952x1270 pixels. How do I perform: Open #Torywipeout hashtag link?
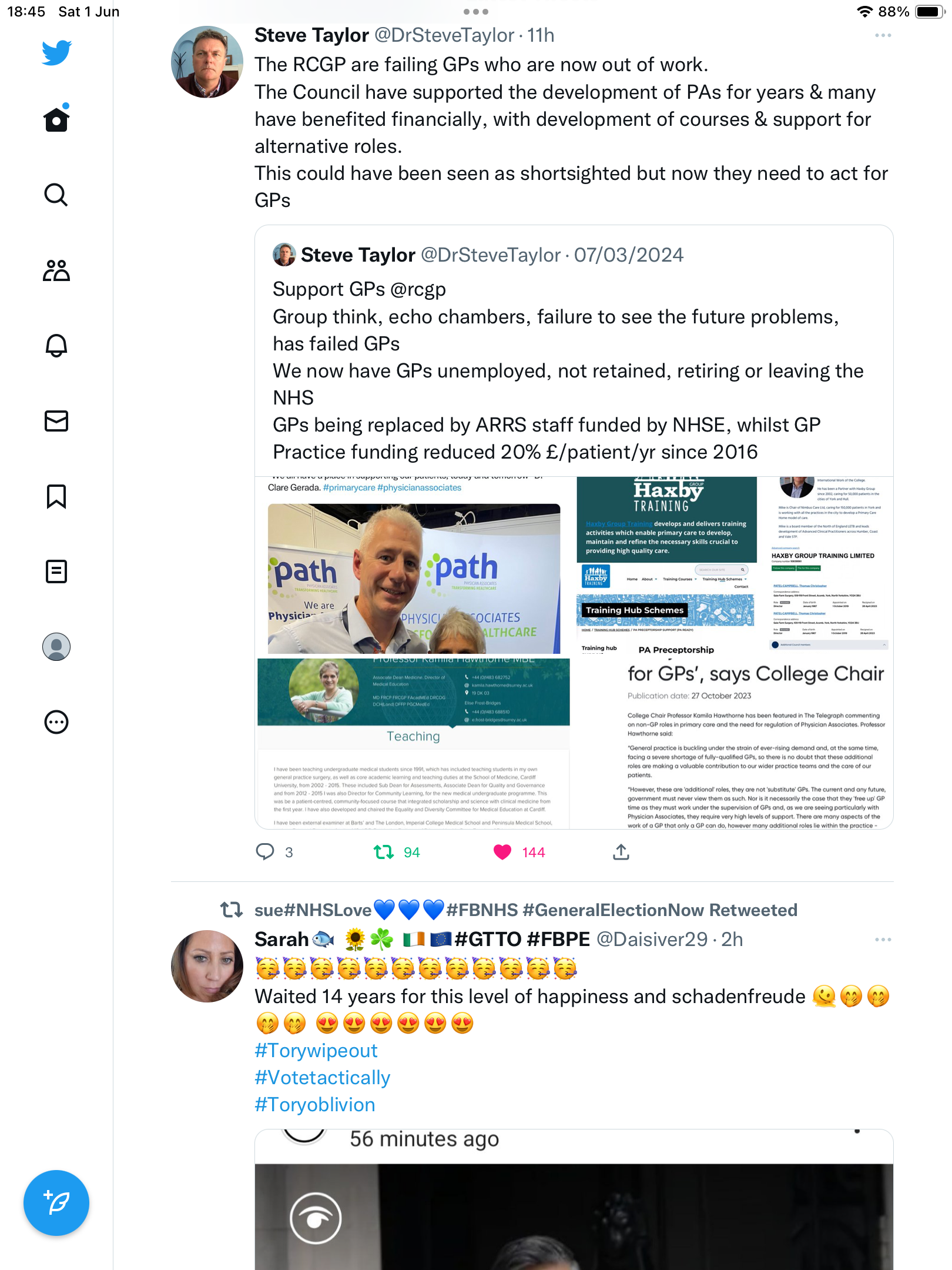click(x=316, y=1051)
